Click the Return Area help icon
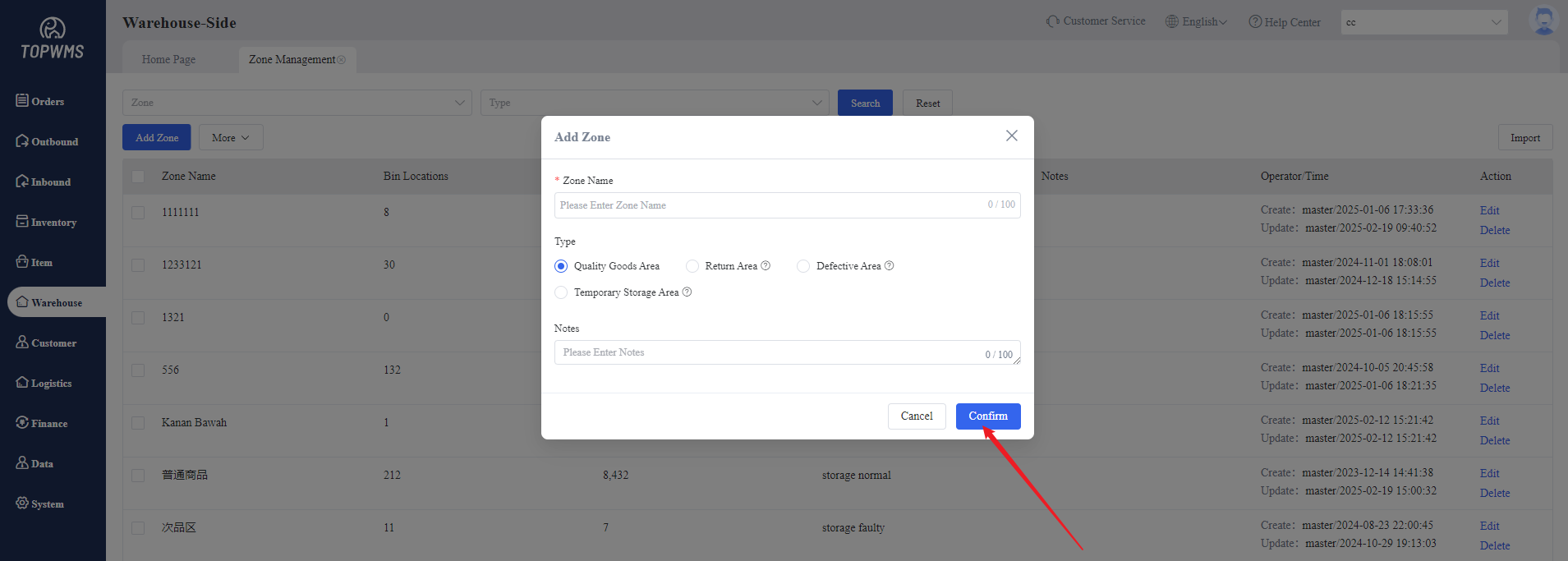 click(x=766, y=265)
